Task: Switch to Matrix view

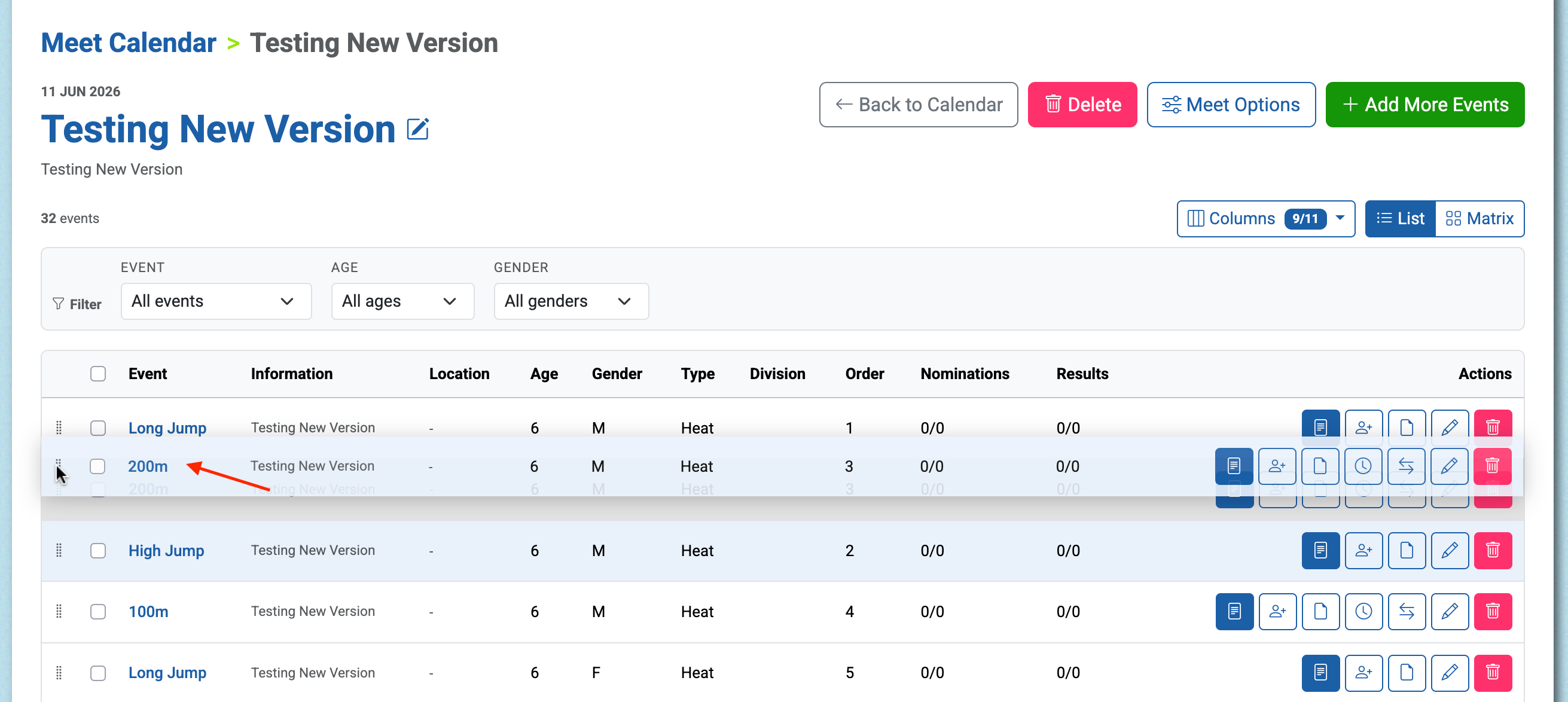Action: pos(1479,218)
